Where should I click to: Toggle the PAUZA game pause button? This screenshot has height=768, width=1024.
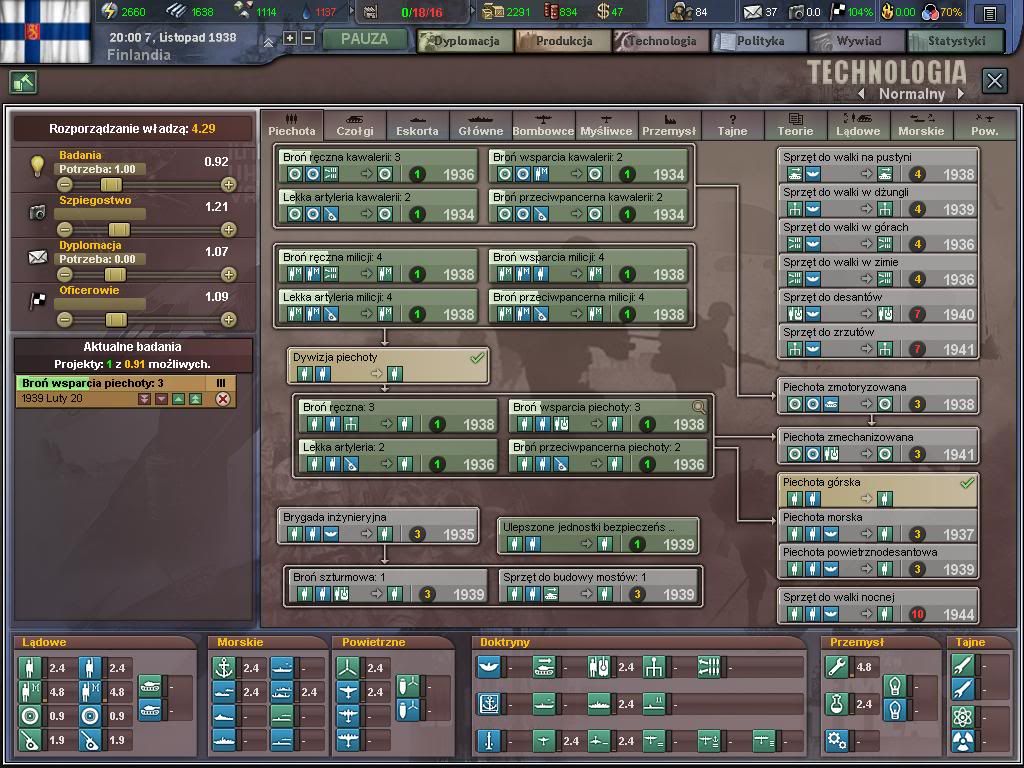[364, 39]
